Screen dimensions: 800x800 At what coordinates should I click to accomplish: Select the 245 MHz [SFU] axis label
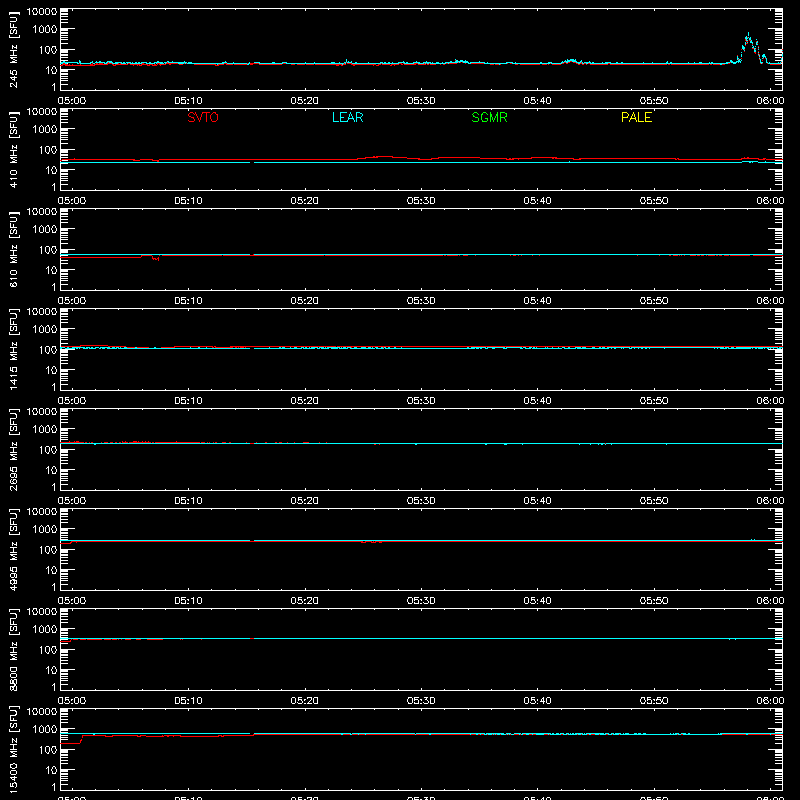pos(13,50)
